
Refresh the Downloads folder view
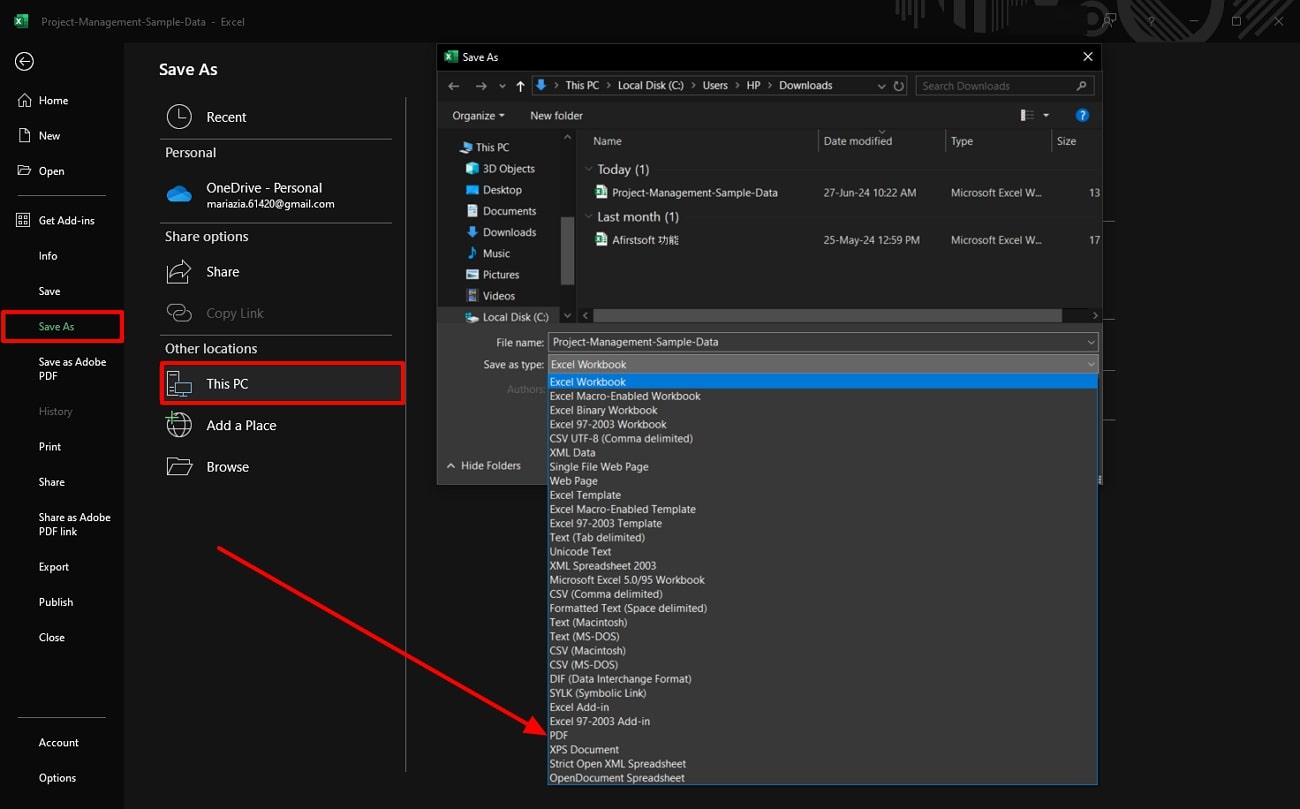[899, 86]
